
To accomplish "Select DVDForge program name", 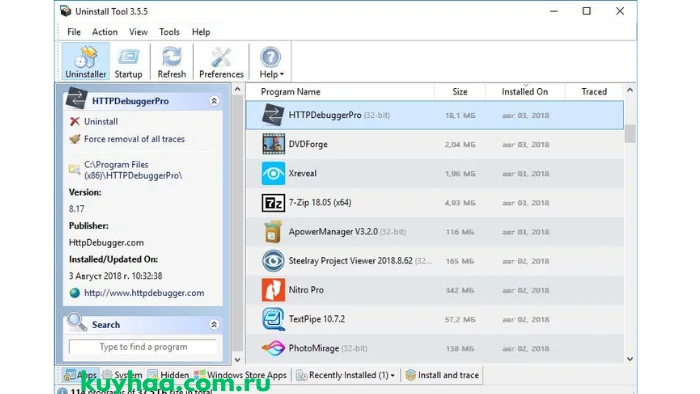I will (x=308, y=144).
